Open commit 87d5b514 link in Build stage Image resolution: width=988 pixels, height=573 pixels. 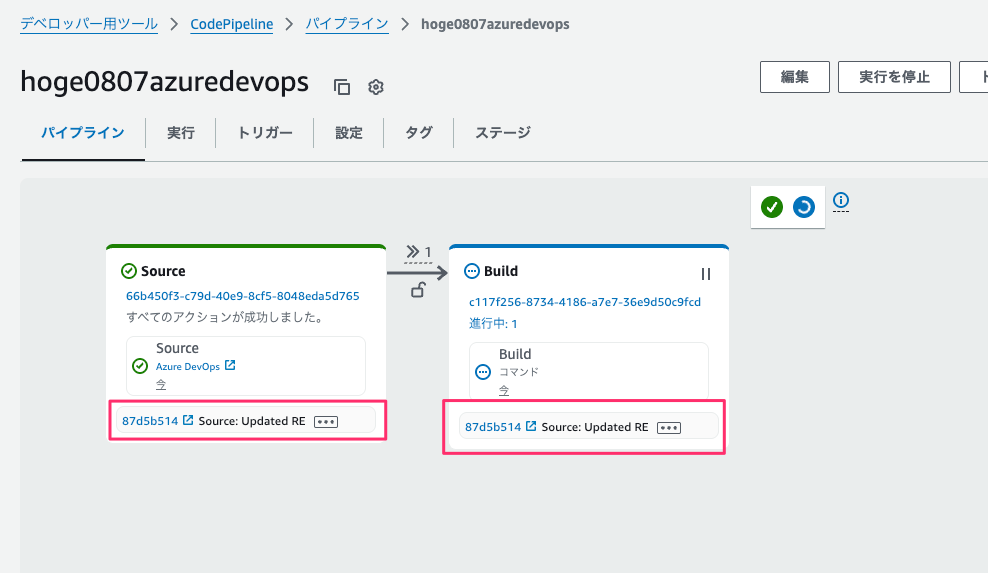(493, 427)
